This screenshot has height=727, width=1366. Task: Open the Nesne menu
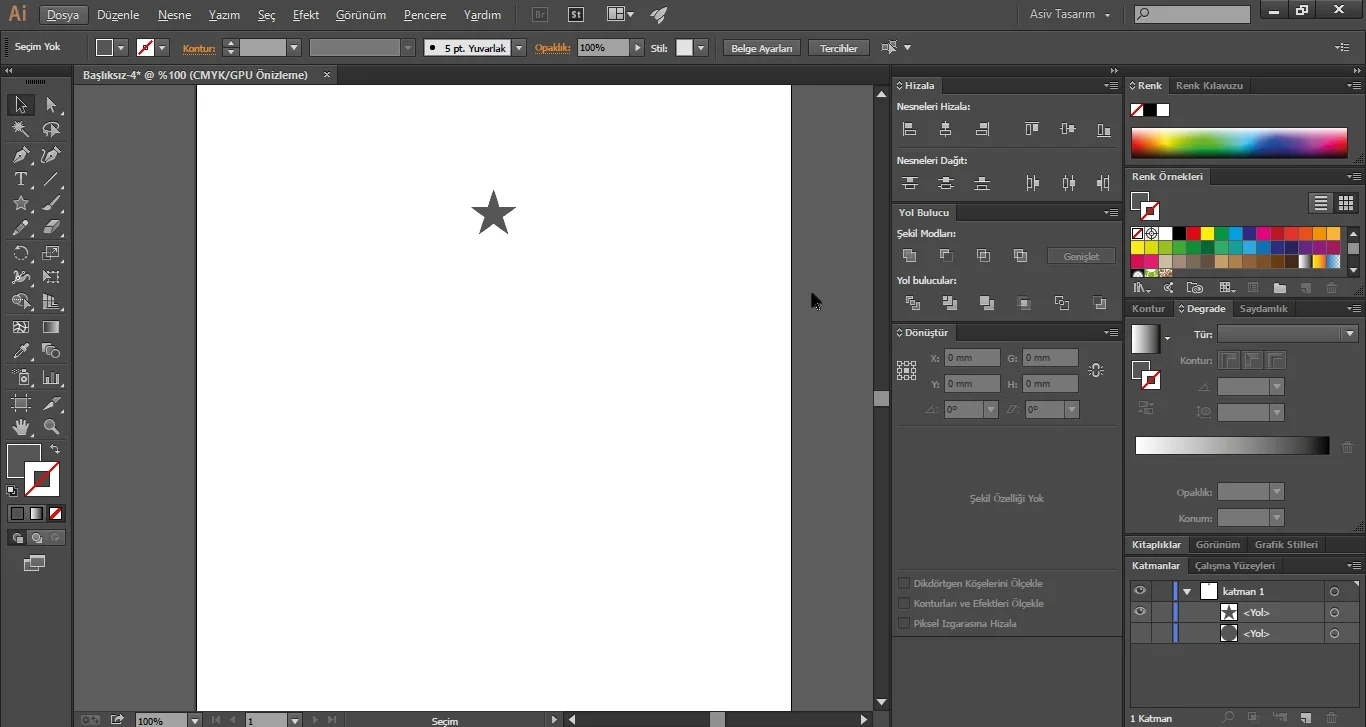tap(174, 15)
